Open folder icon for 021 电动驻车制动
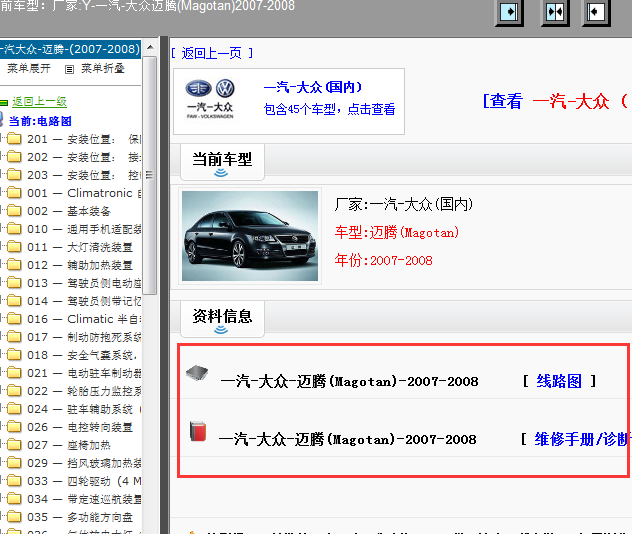 point(14,373)
